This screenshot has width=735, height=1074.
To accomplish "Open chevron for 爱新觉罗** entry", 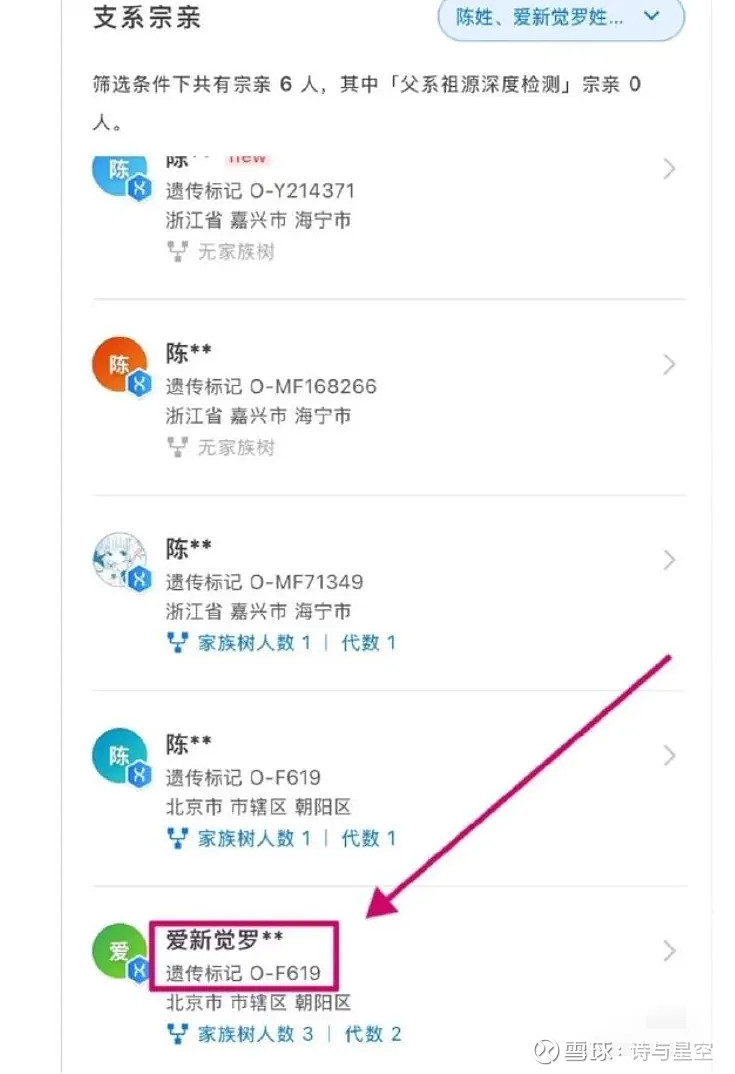I will tap(670, 951).
